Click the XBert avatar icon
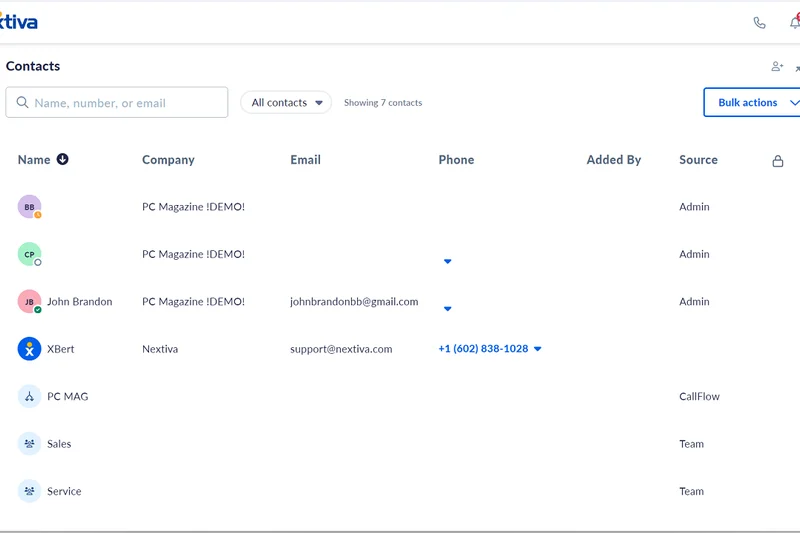800x533 pixels. [29, 349]
